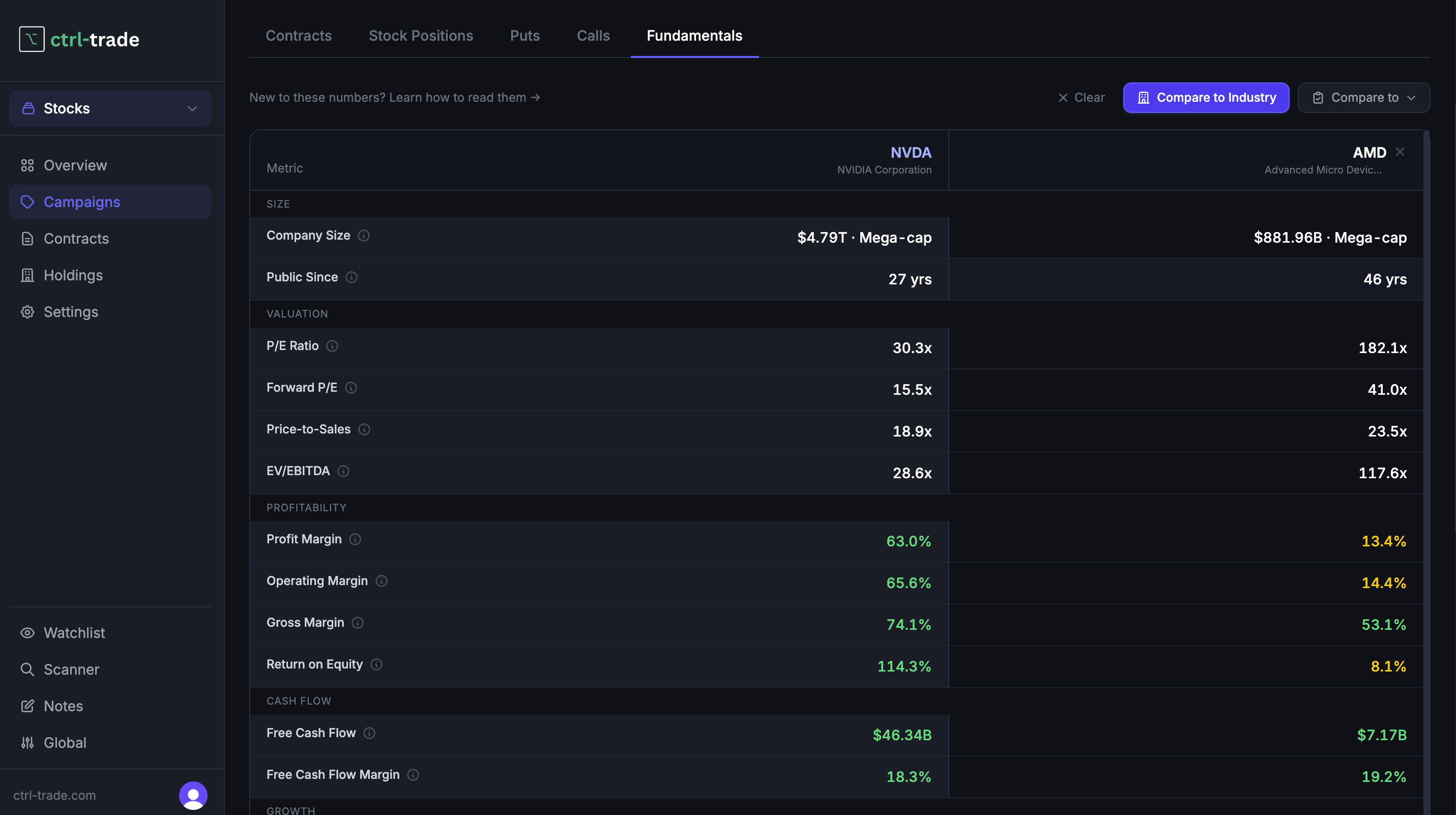
Task: Open the Watchlist page
Action: point(110,632)
